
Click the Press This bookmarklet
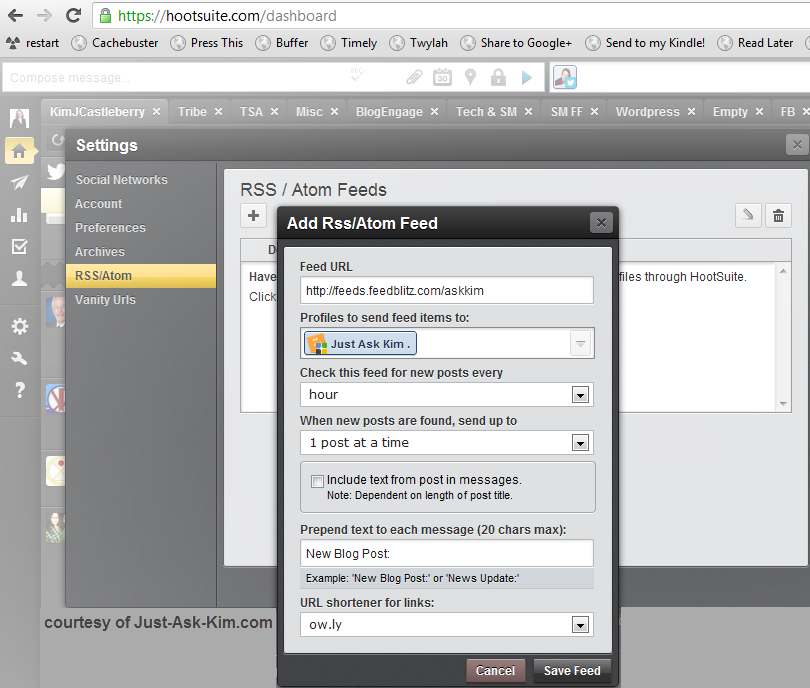point(207,43)
